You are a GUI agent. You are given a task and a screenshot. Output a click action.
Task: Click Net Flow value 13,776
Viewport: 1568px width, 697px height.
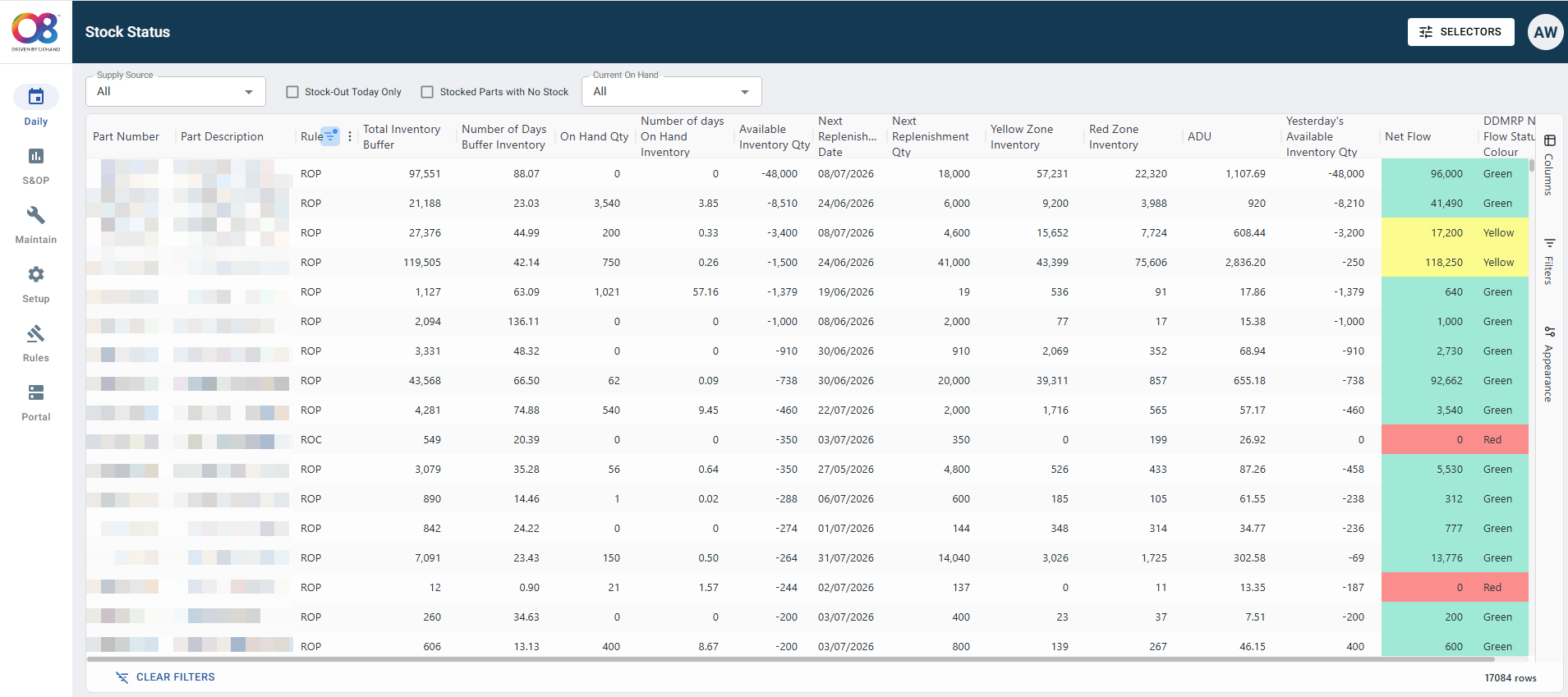tap(1446, 557)
